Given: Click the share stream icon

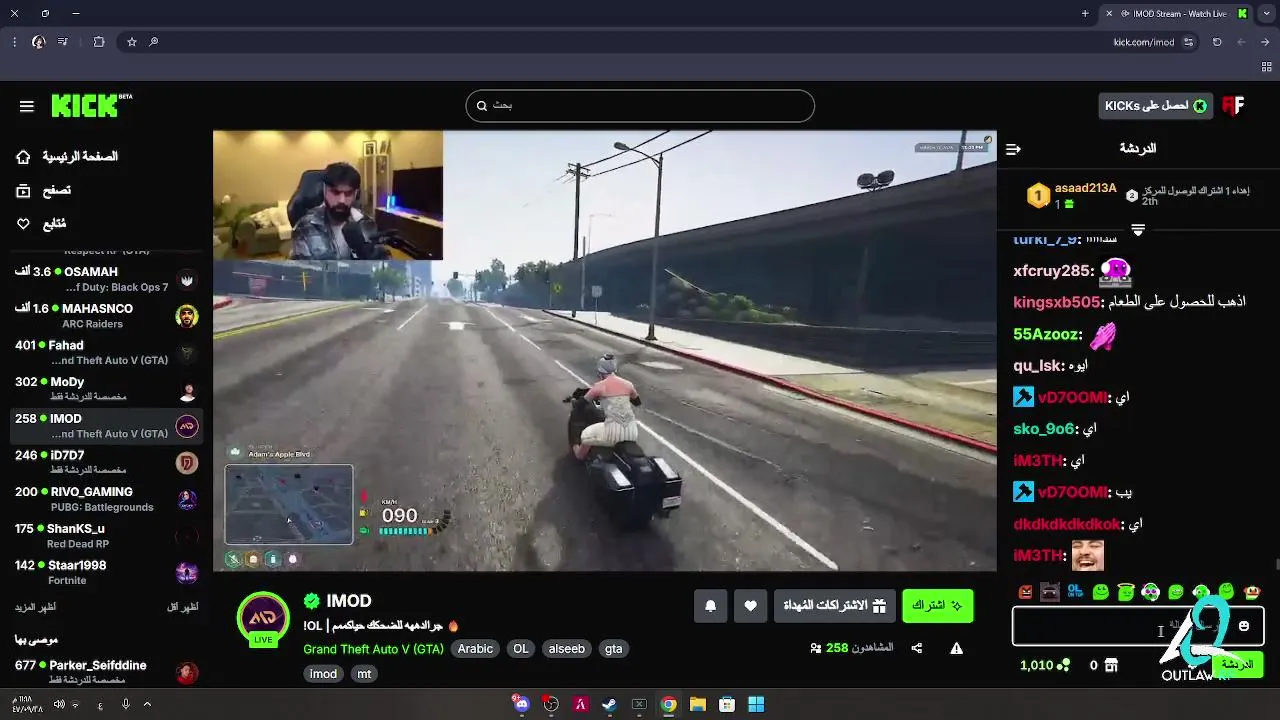Looking at the screenshot, I should [917, 648].
